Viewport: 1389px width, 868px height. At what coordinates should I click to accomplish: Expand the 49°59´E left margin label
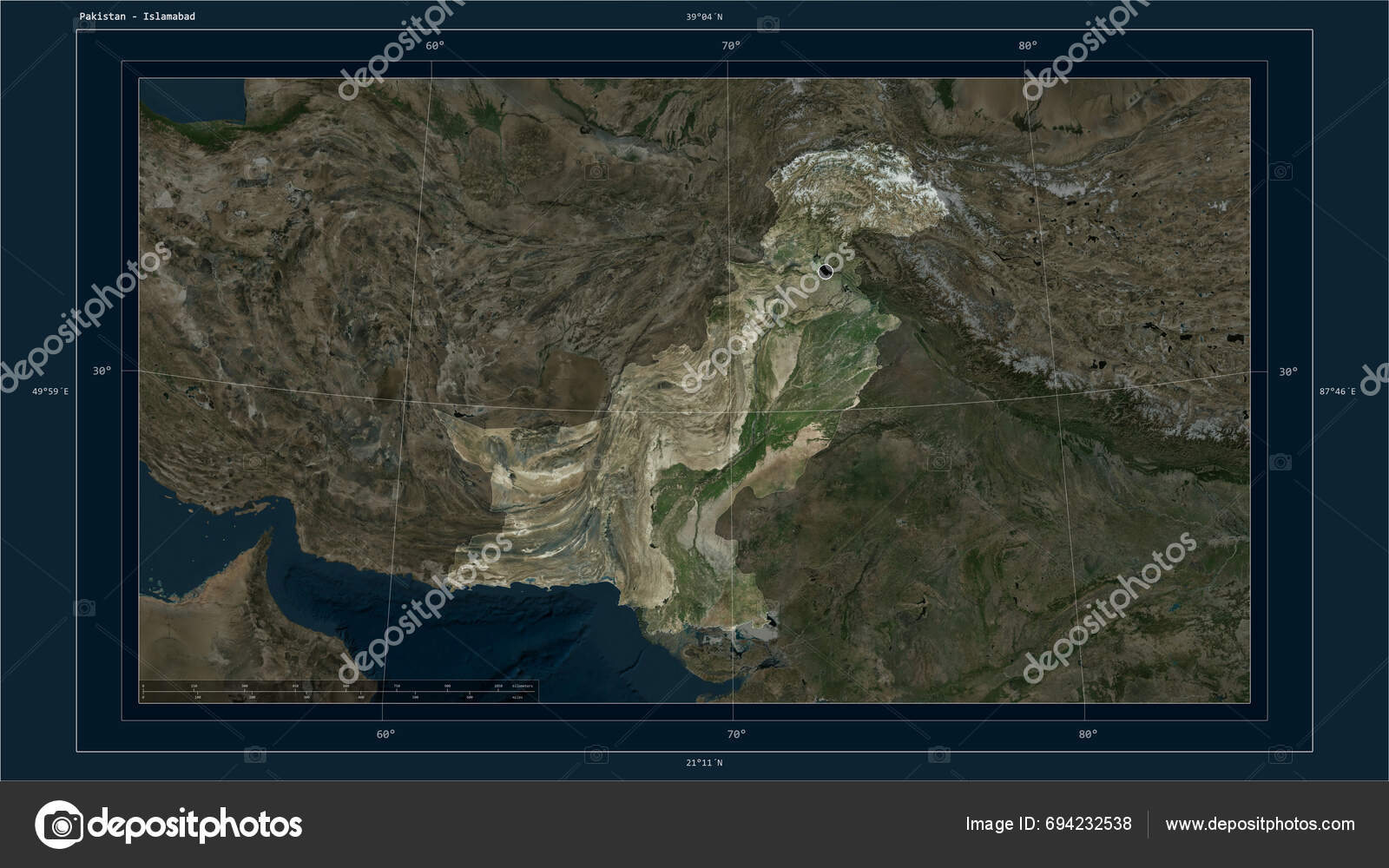tap(49, 392)
